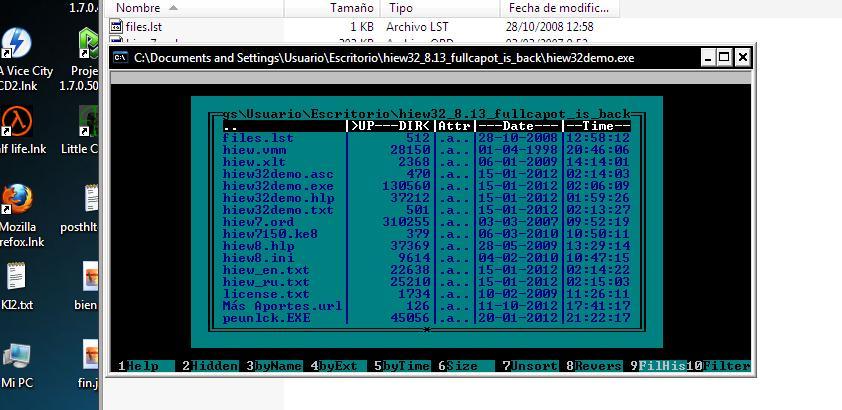Select hiew.xlt in the Hiew file list

click(427, 162)
